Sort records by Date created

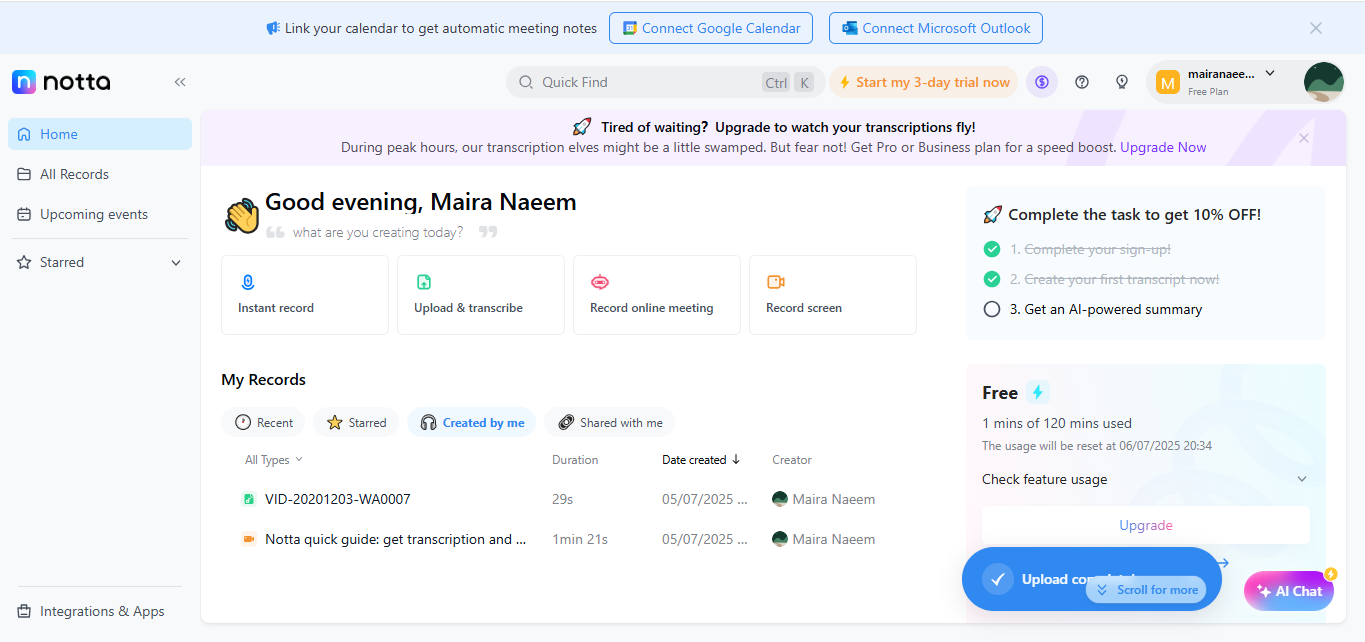tap(701, 460)
